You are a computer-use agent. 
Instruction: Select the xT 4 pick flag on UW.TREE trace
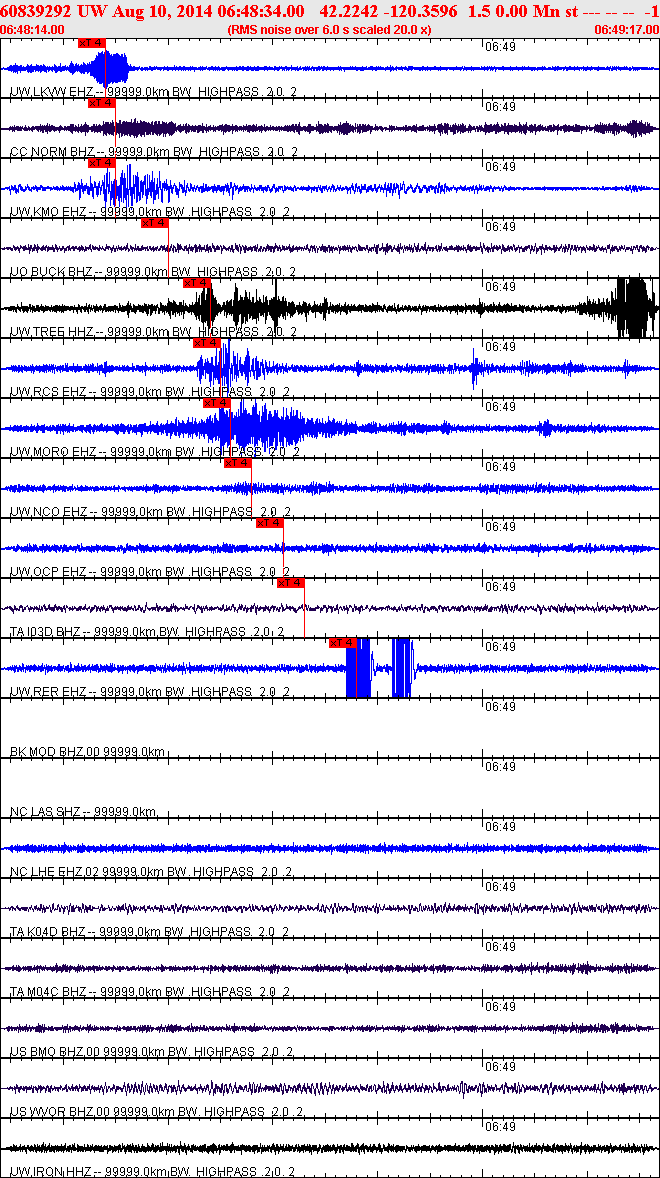[x=197, y=283]
